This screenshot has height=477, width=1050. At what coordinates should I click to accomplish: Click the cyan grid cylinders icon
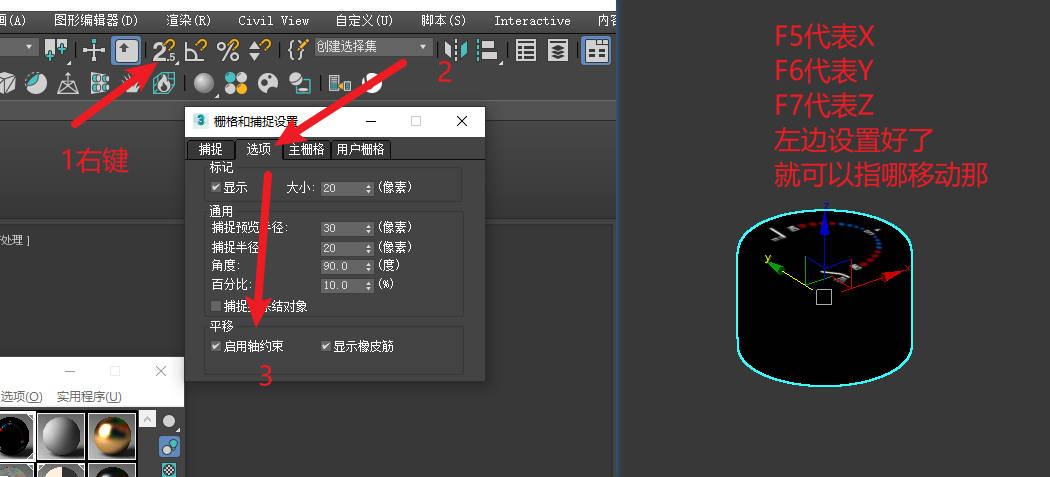pyautogui.click(x=100, y=84)
